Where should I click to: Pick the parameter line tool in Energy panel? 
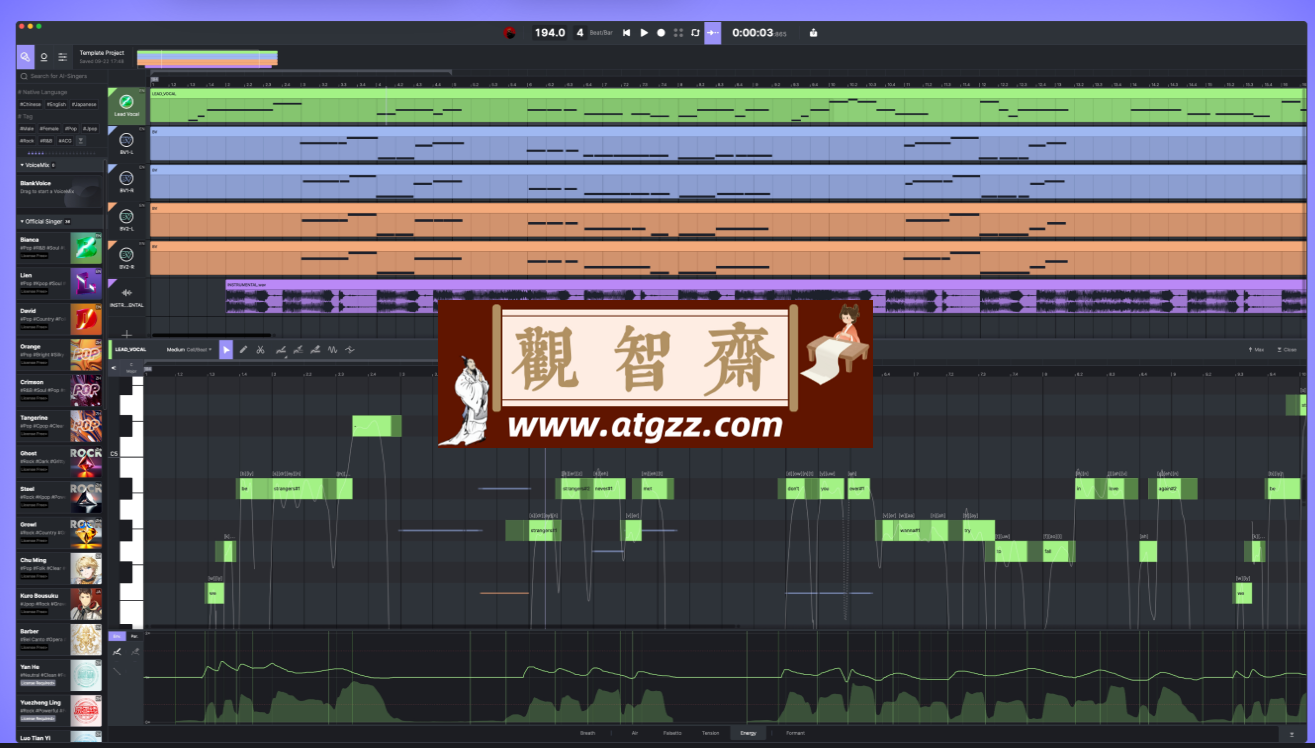point(117,671)
